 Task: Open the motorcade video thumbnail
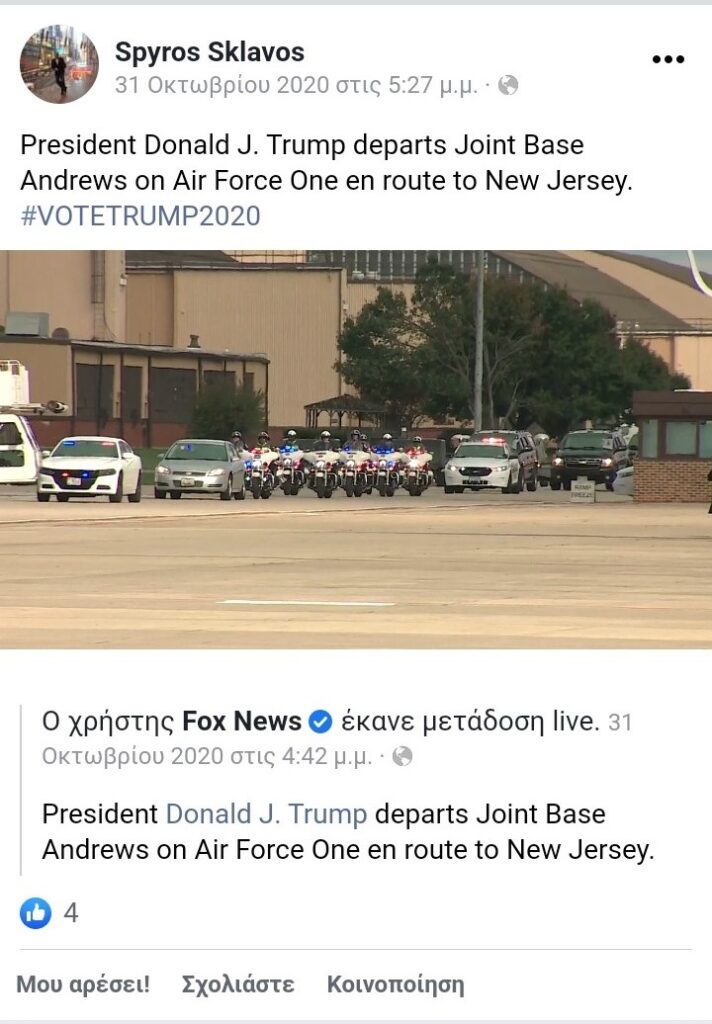[x=356, y=449]
